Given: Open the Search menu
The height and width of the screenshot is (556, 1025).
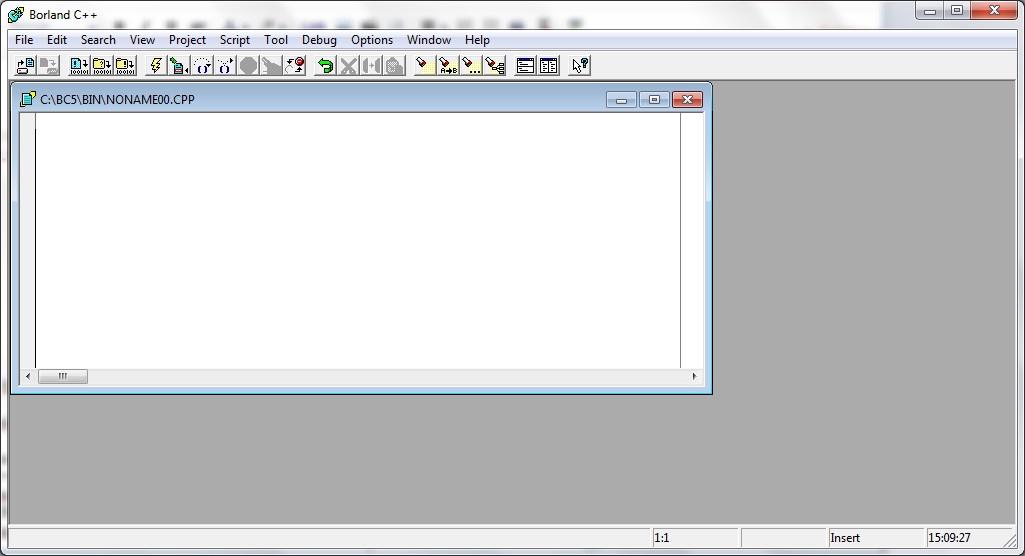Looking at the screenshot, I should (98, 40).
